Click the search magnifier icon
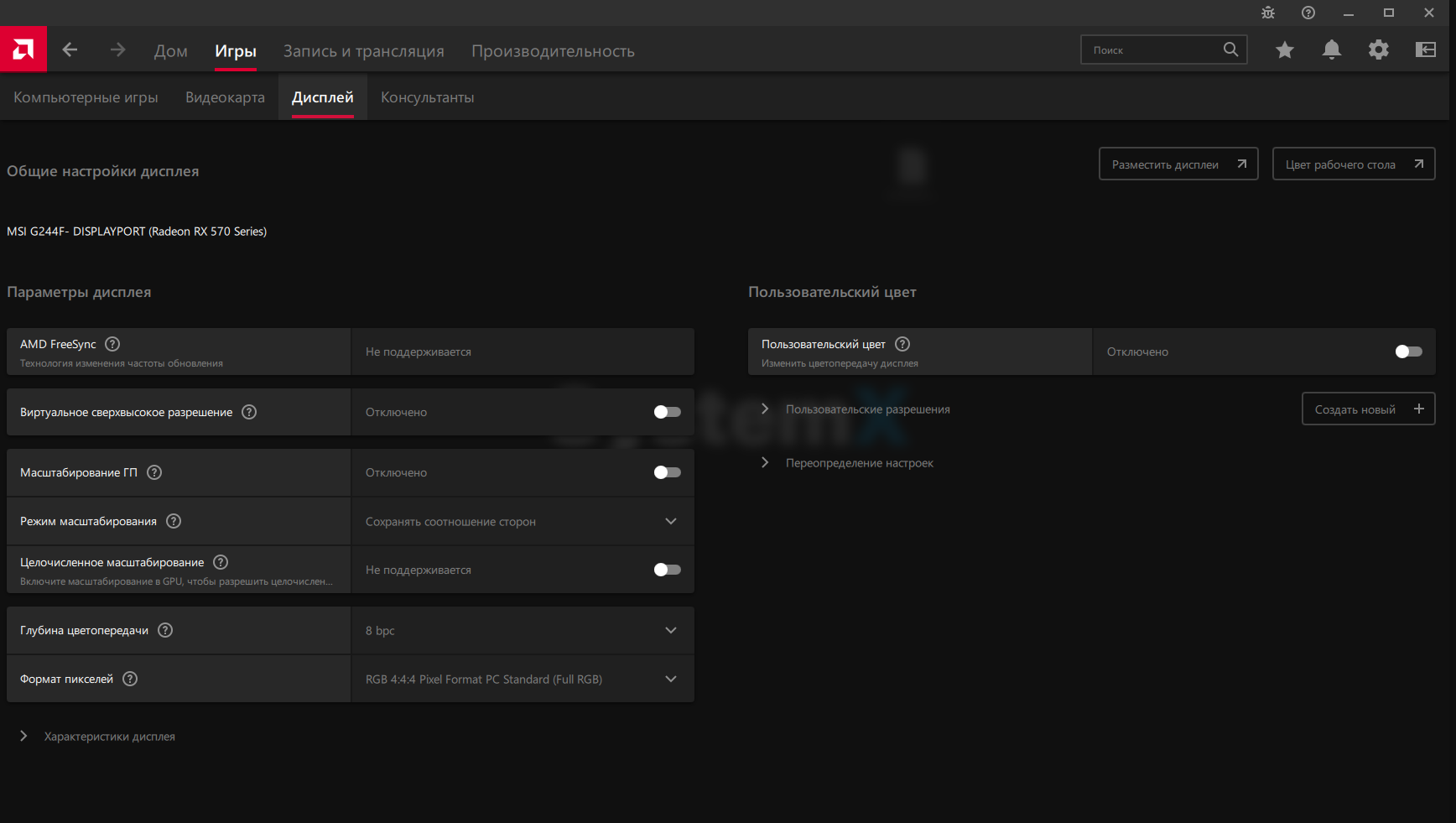 [x=1230, y=49]
